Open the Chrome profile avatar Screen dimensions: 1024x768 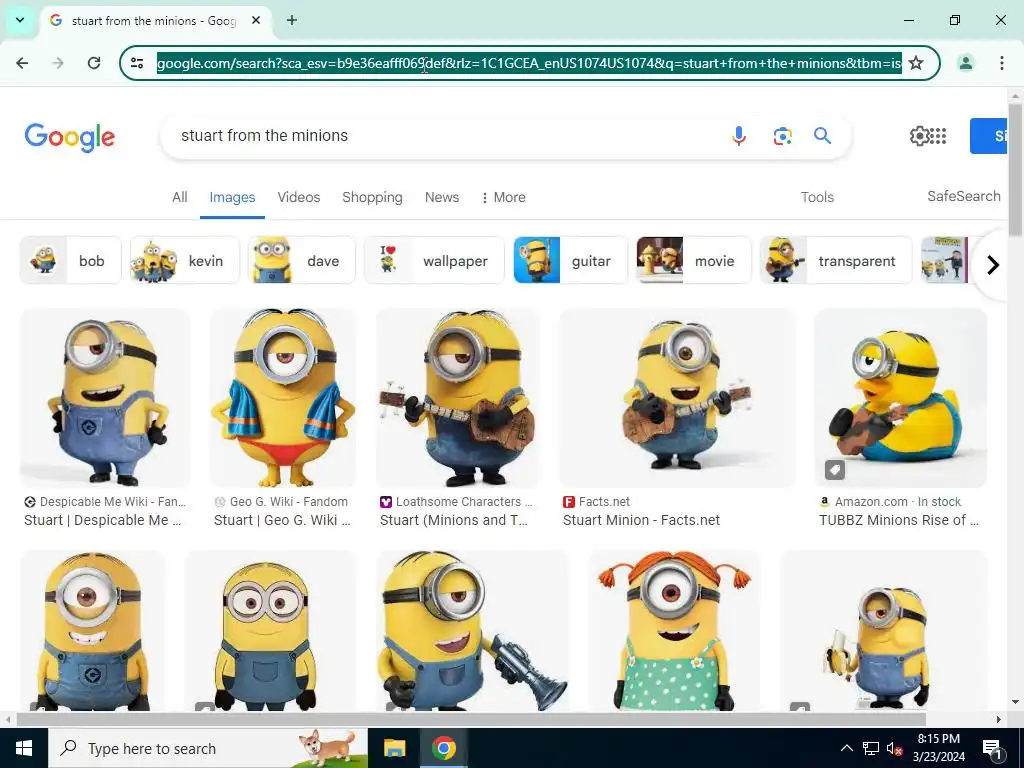(x=965, y=63)
